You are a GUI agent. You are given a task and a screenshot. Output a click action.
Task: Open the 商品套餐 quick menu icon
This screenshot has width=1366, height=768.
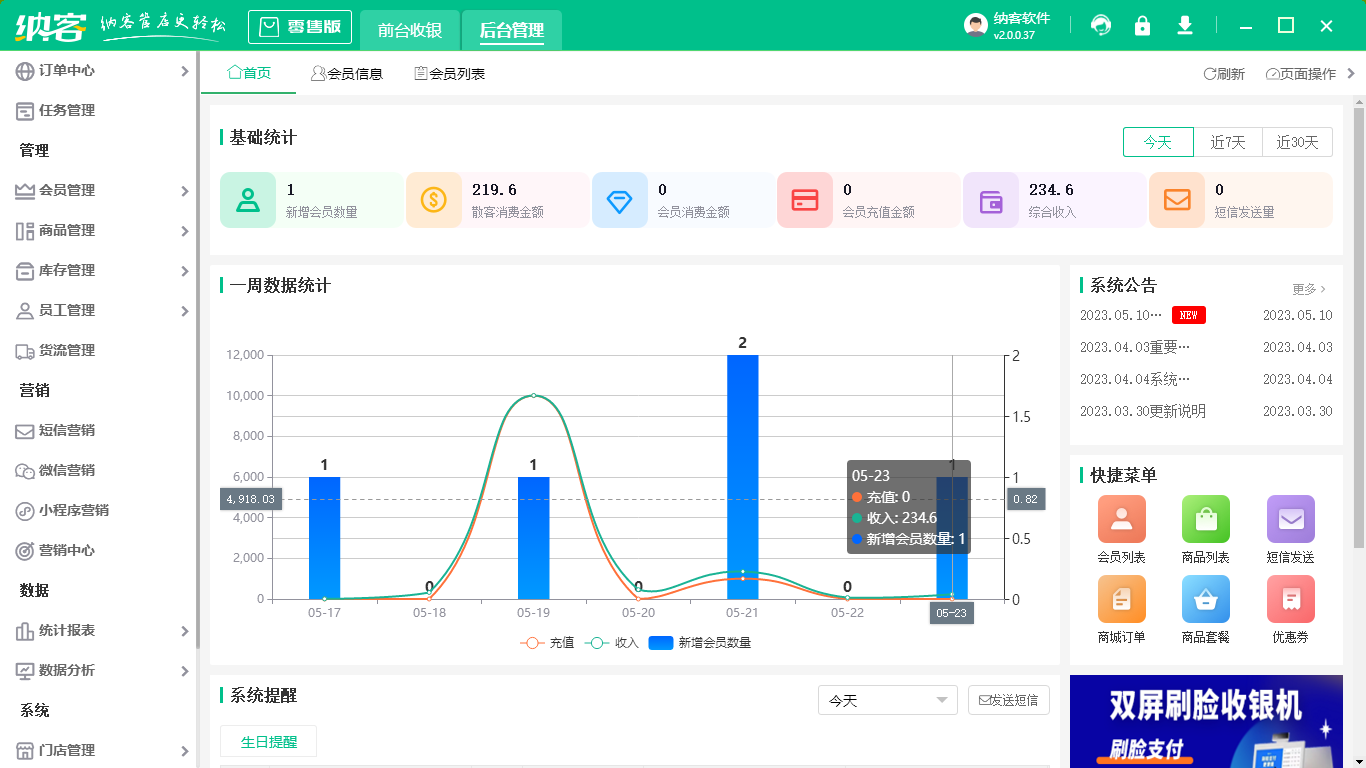click(x=1205, y=599)
